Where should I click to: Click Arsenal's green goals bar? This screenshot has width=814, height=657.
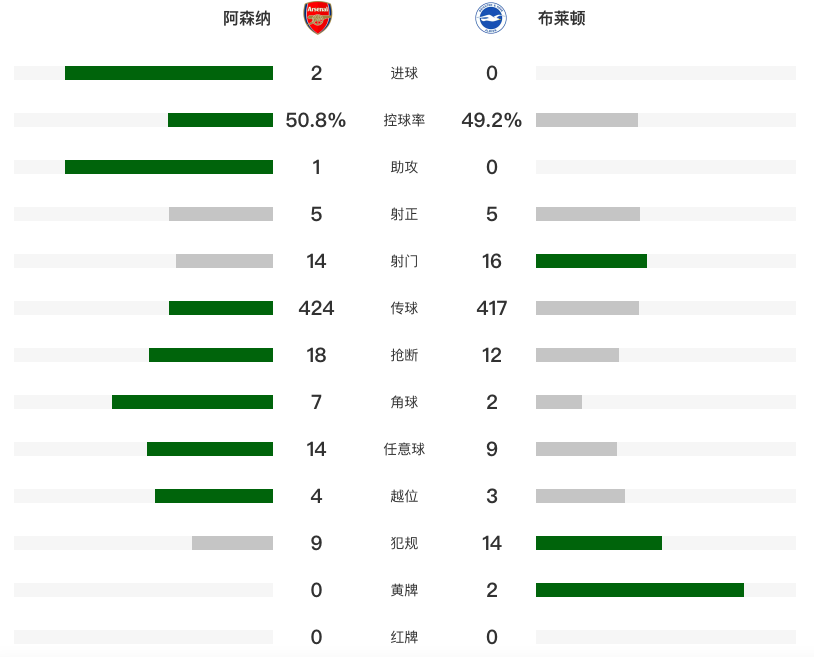169,73
